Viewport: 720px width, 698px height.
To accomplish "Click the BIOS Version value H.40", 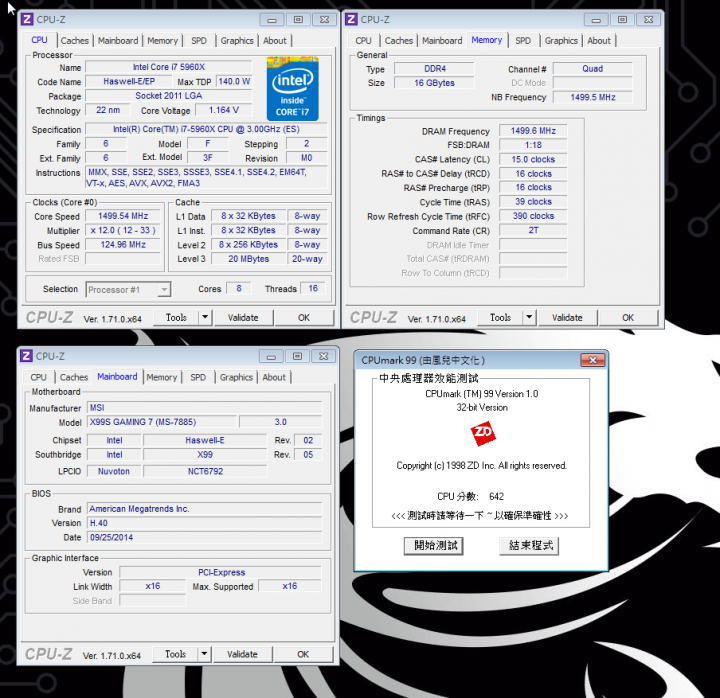I will point(204,523).
